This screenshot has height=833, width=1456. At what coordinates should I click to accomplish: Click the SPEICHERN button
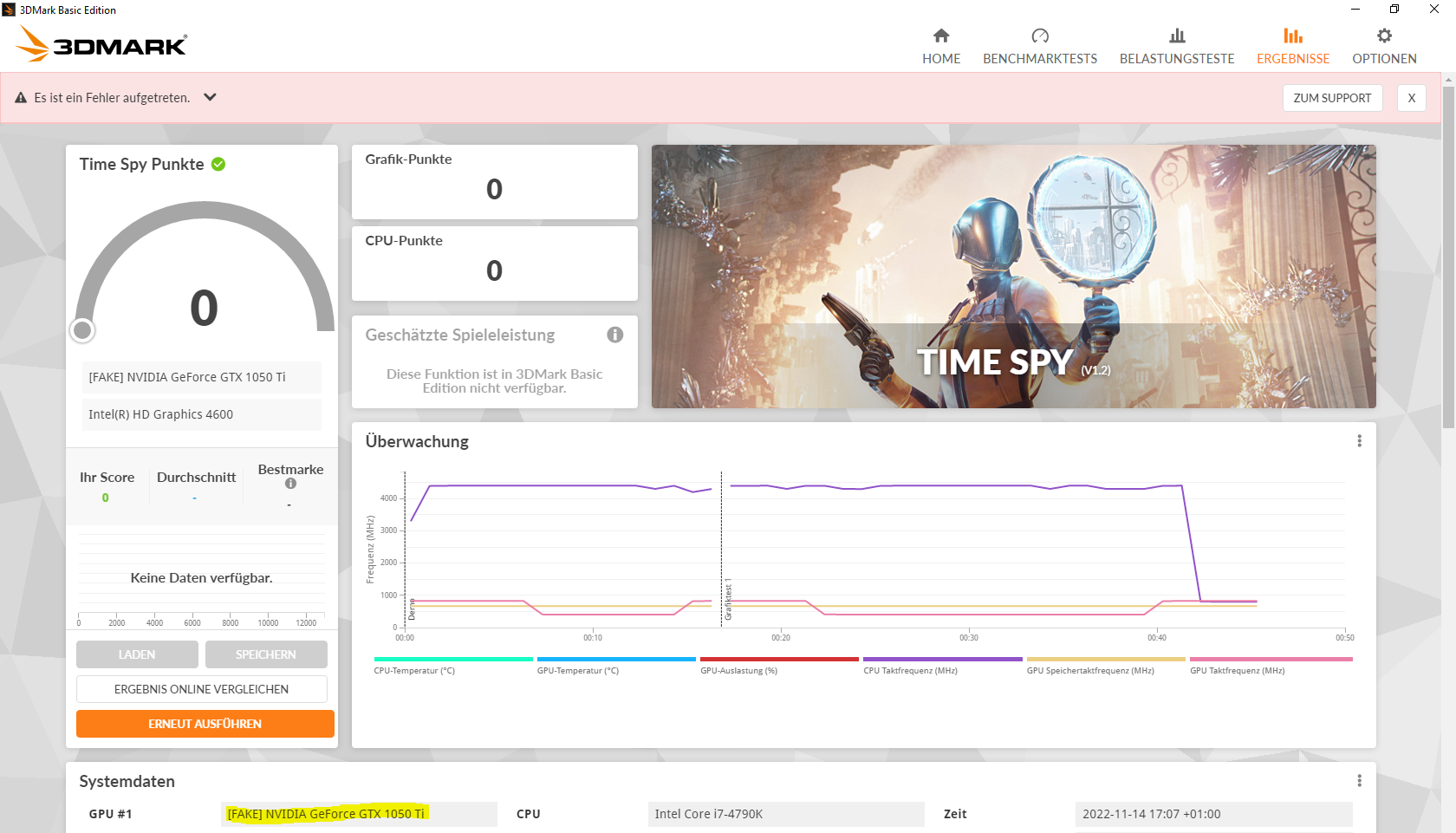pyautogui.click(x=266, y=654)
